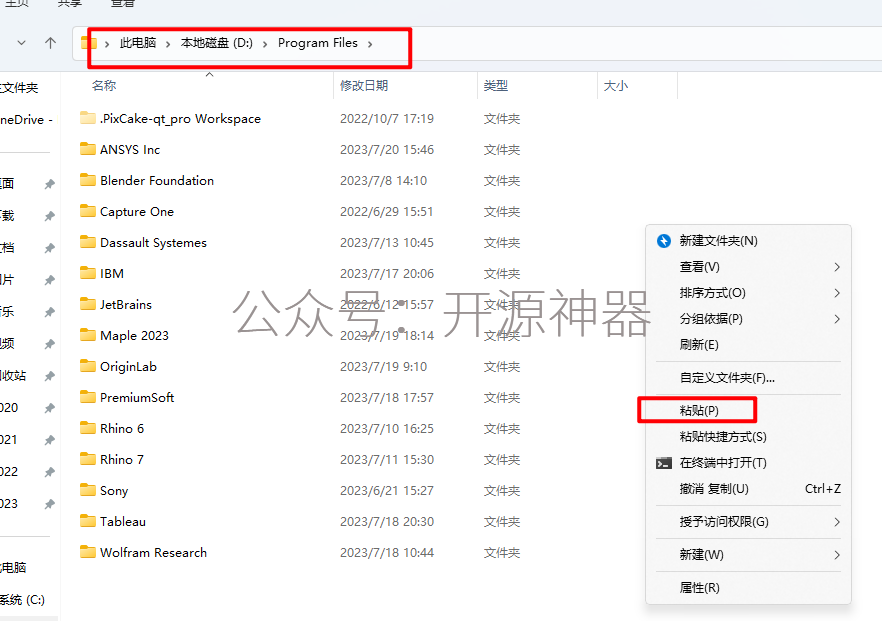Select Dassault Systemes folder icon
Image resolution: width=882 pixels, height=621 pixels.
pyautogui.click(x=88, y=242)
